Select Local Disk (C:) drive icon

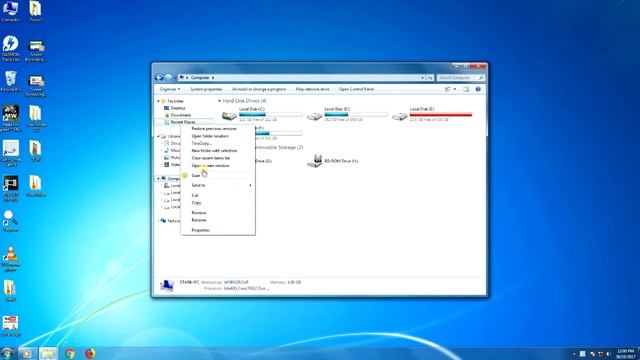click(x=229, y=116)
